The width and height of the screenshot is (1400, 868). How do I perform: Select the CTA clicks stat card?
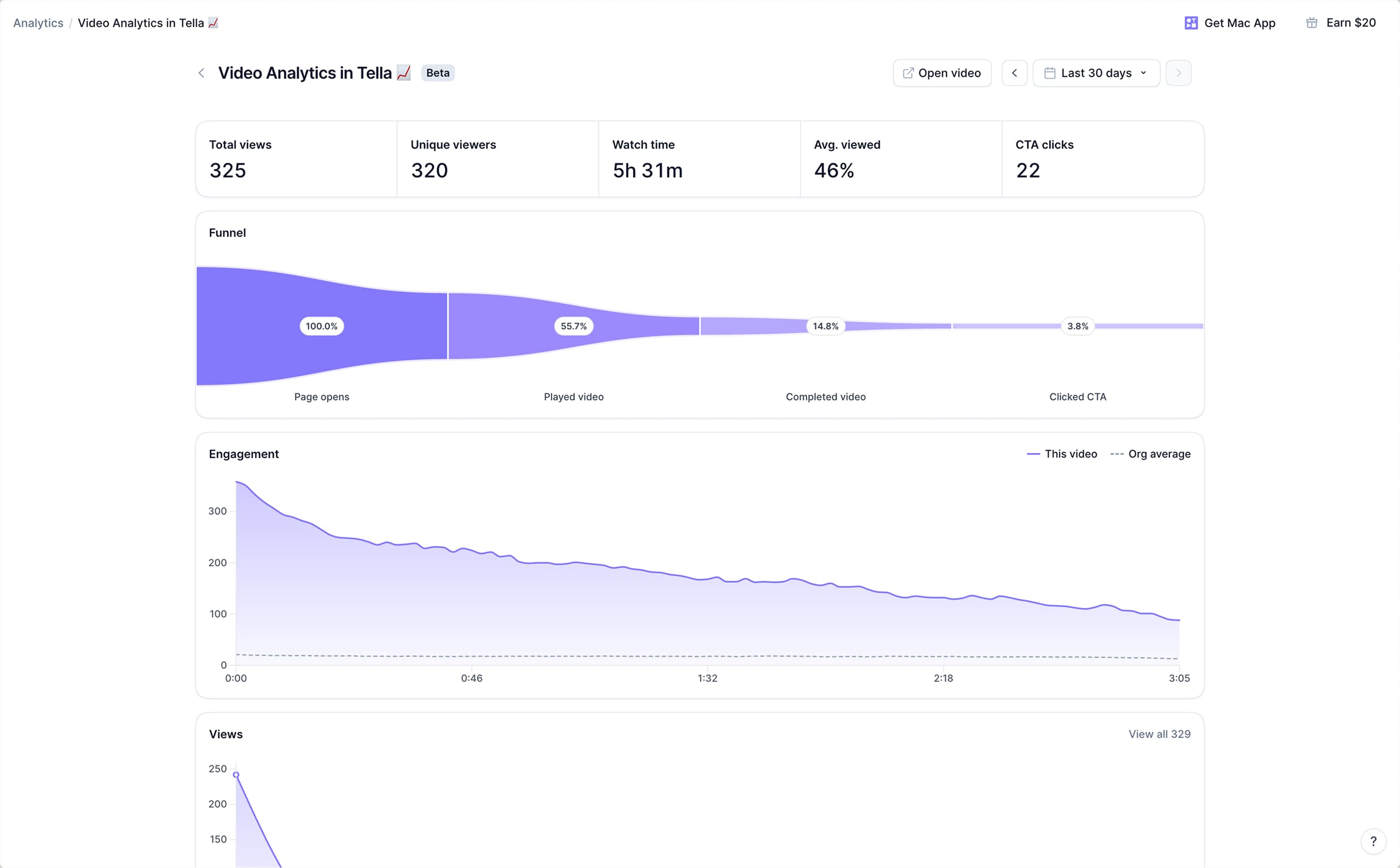point(1102,159)
